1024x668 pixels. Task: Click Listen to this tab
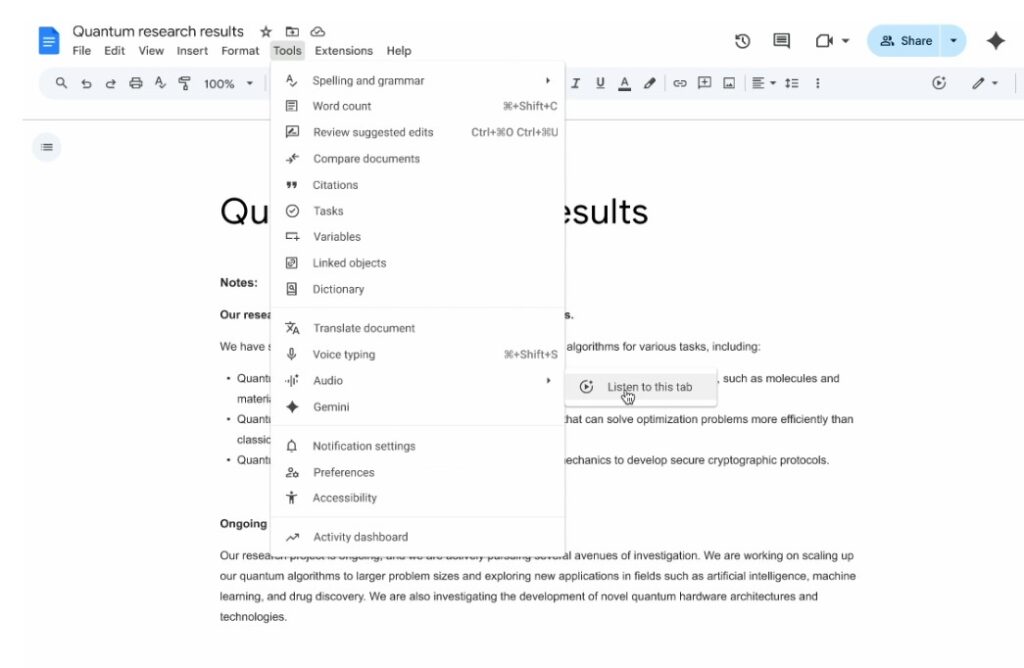click(641, 387)
